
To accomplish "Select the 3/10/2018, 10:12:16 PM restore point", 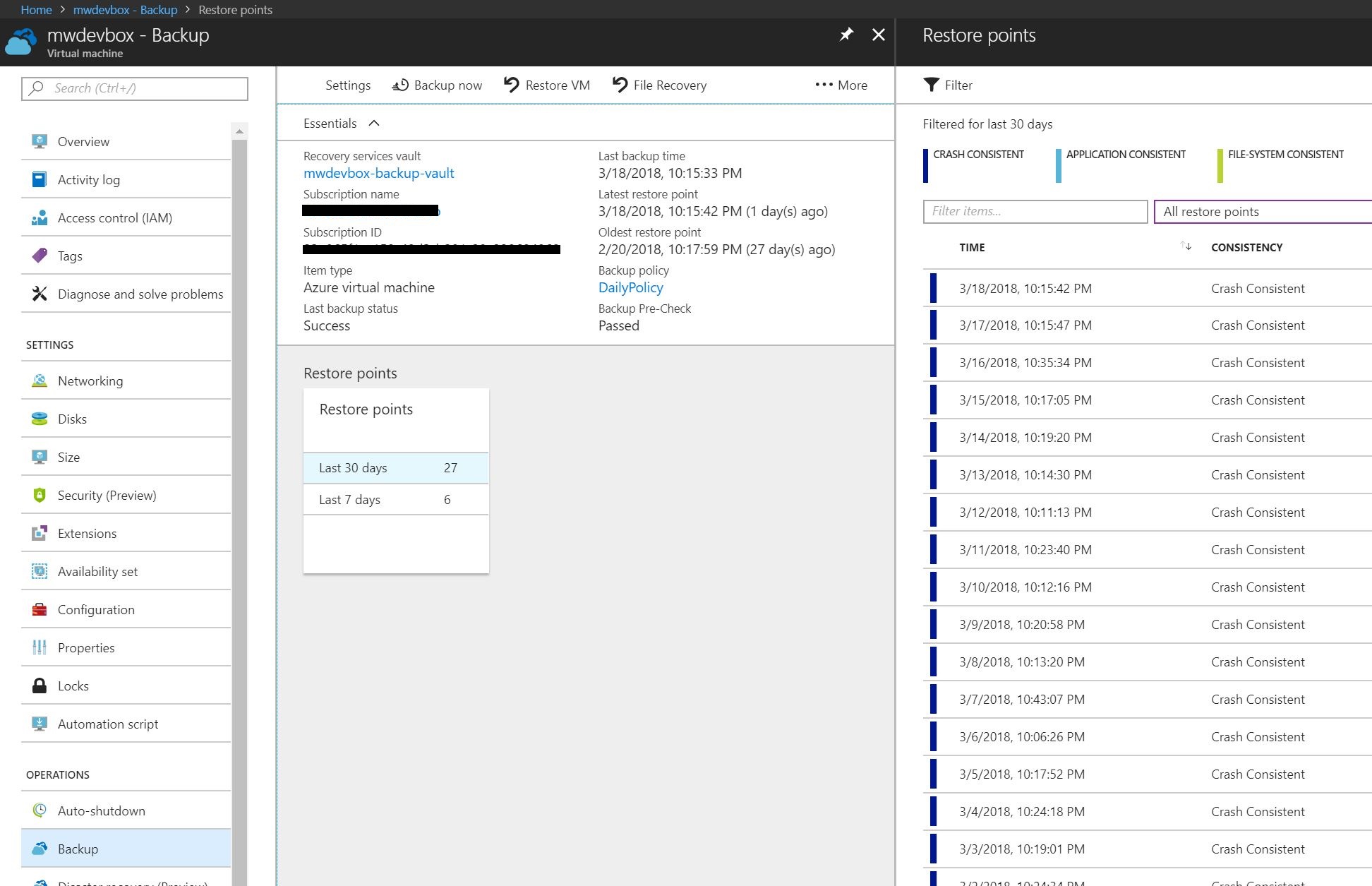I will pyautogui.click(x=1147, y=587).
